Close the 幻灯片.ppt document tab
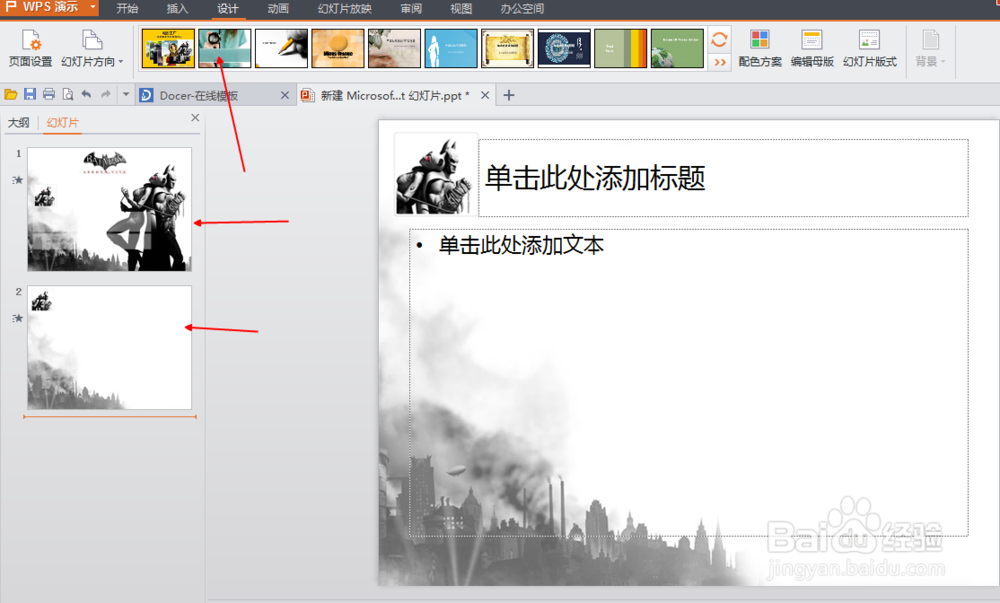 pos(485,95)
